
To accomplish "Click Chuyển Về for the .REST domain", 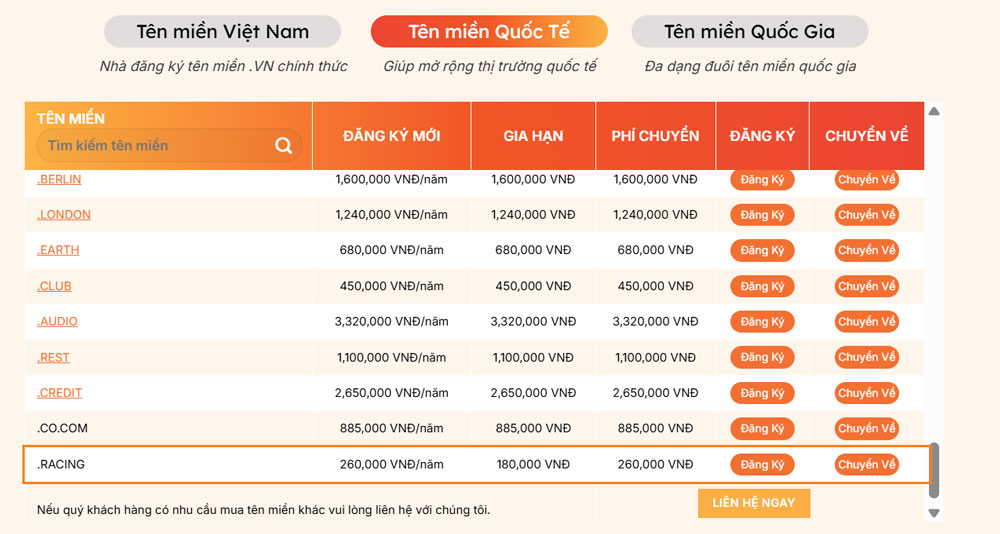I will point(867,357).
